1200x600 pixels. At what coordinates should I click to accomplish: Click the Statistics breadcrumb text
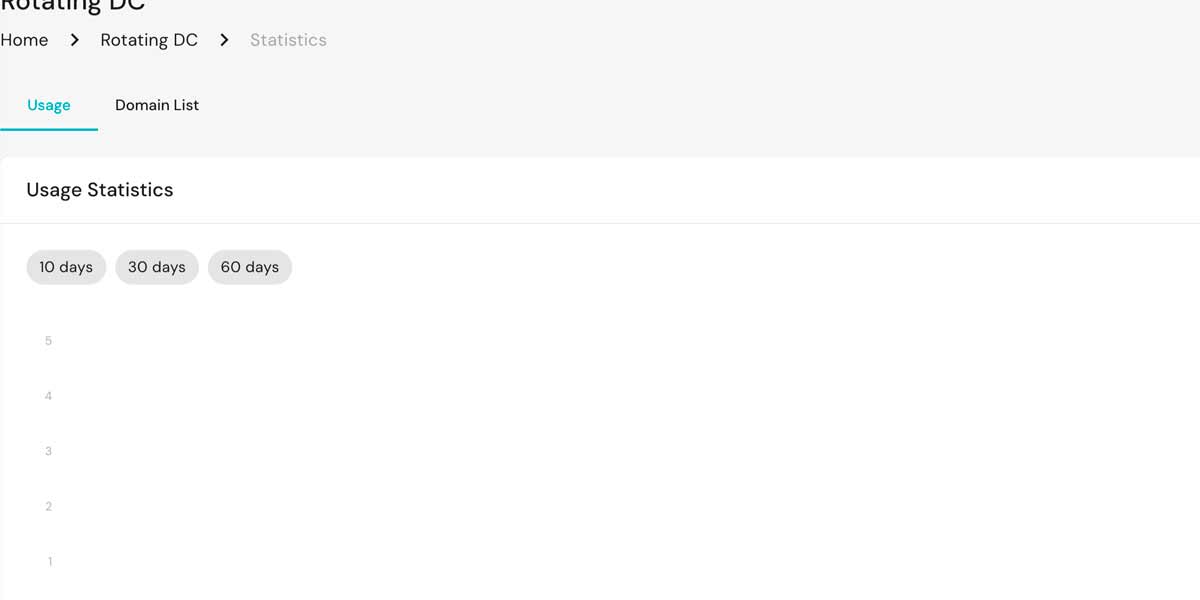pos(288,40)
